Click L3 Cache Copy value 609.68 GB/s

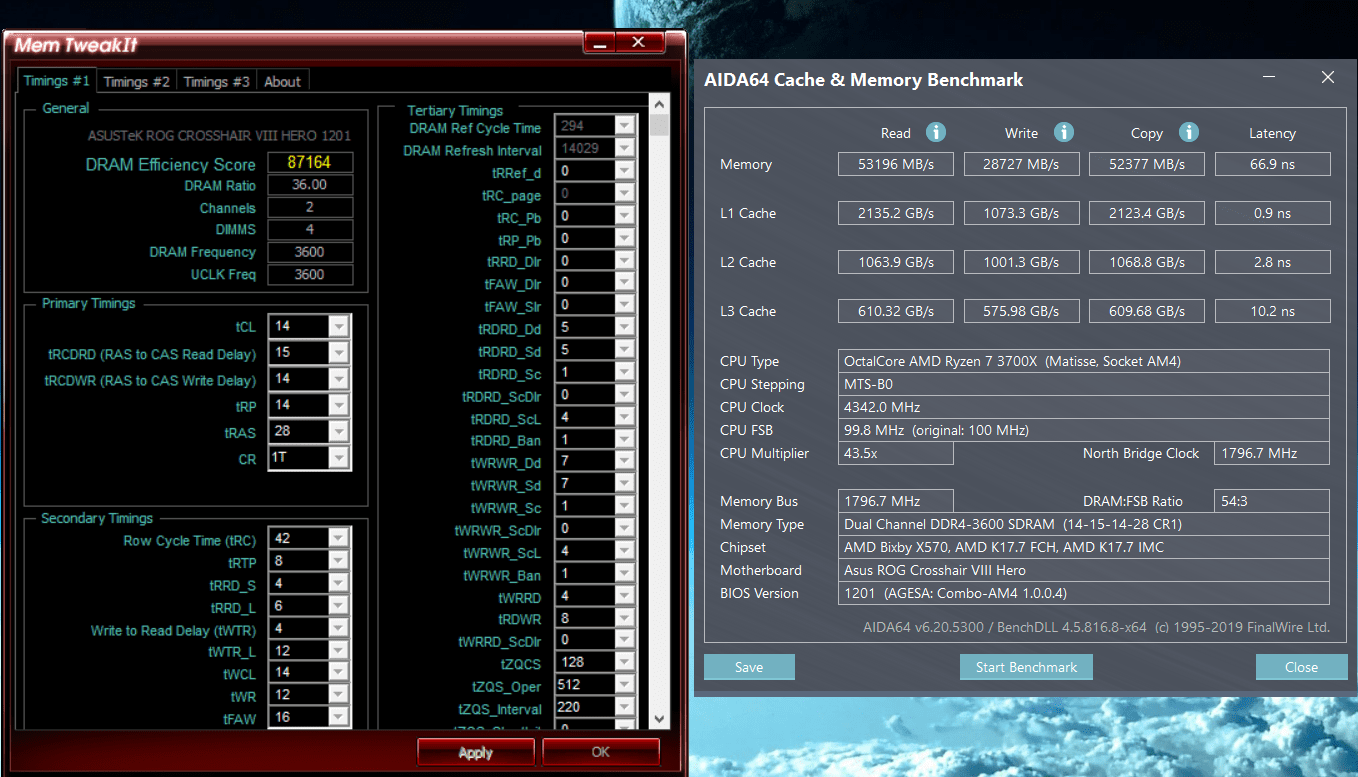(x=1147, y=311)
